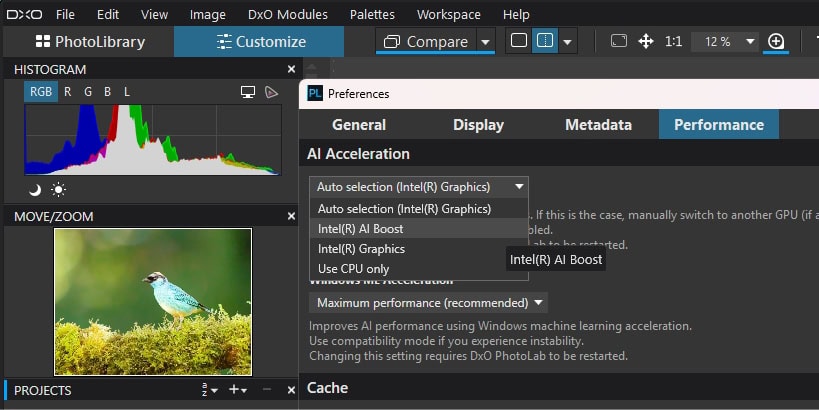Set zoom to 1:1
819x410 pixels.
click(673, 41)
